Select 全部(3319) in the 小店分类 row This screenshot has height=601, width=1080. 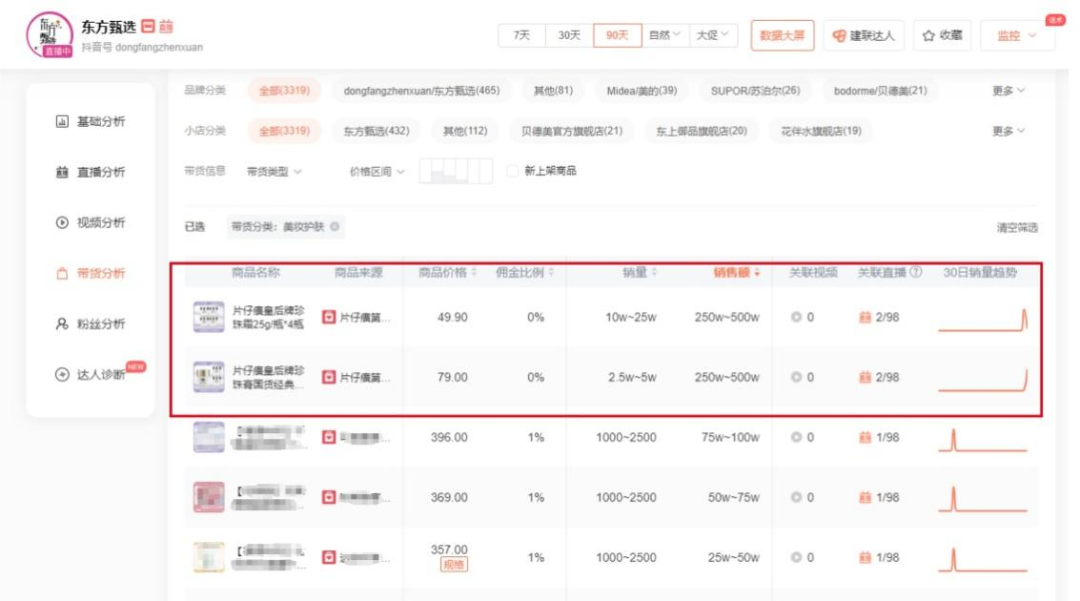pos(284,131)
